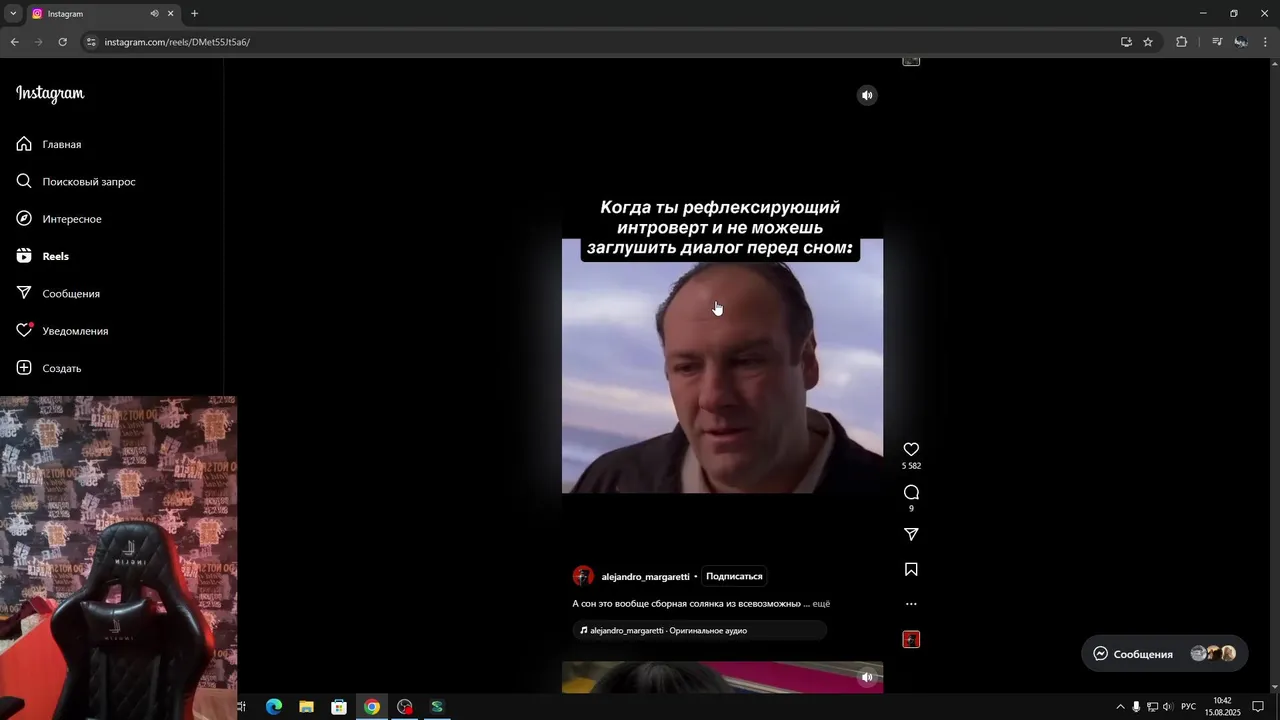Share the reel via paper plane icon

[911, 535]
